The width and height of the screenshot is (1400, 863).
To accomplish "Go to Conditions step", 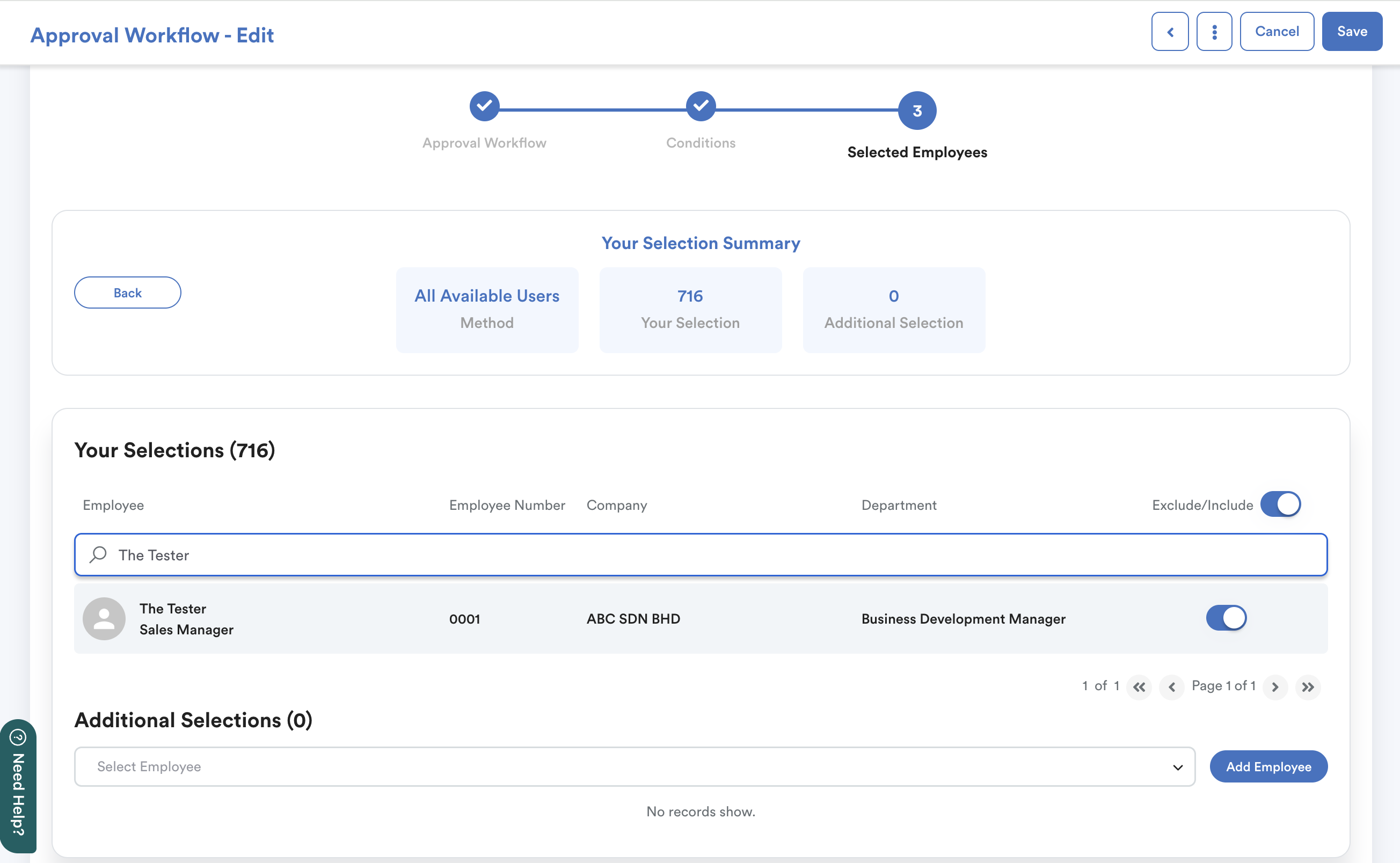I will (x=701, y=107).
